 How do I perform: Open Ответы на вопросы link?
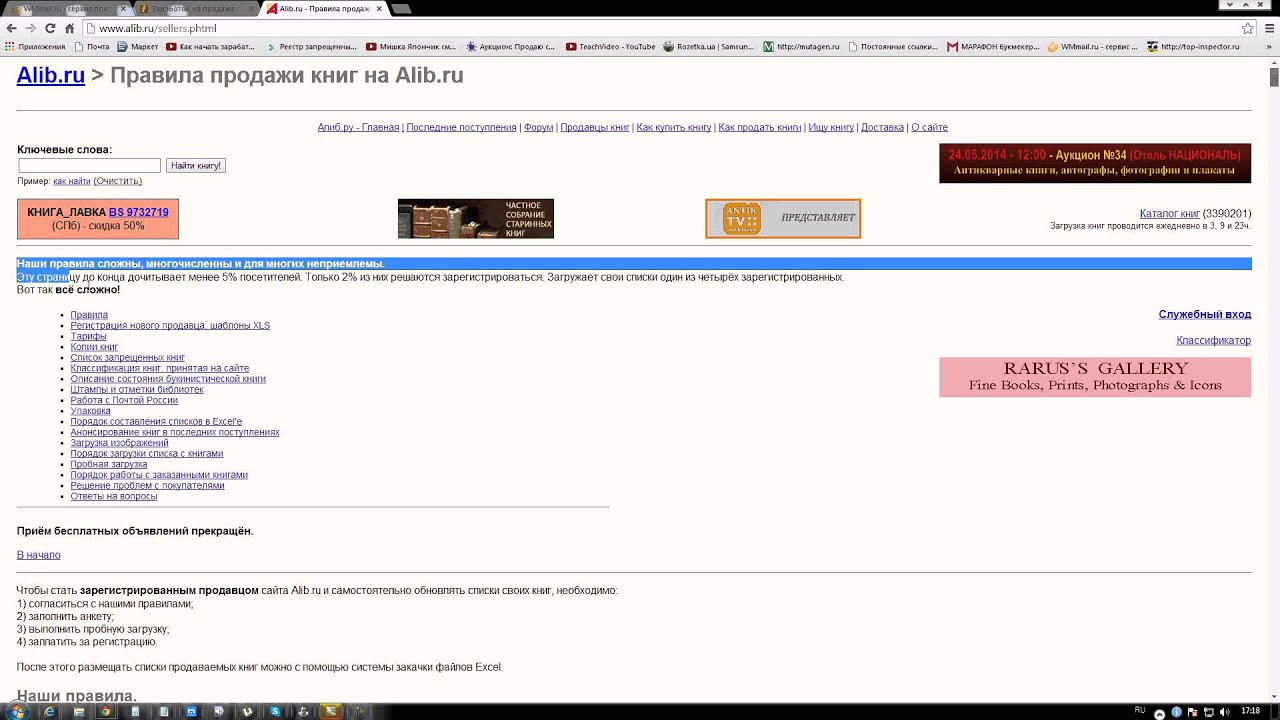tap(113, 496)
